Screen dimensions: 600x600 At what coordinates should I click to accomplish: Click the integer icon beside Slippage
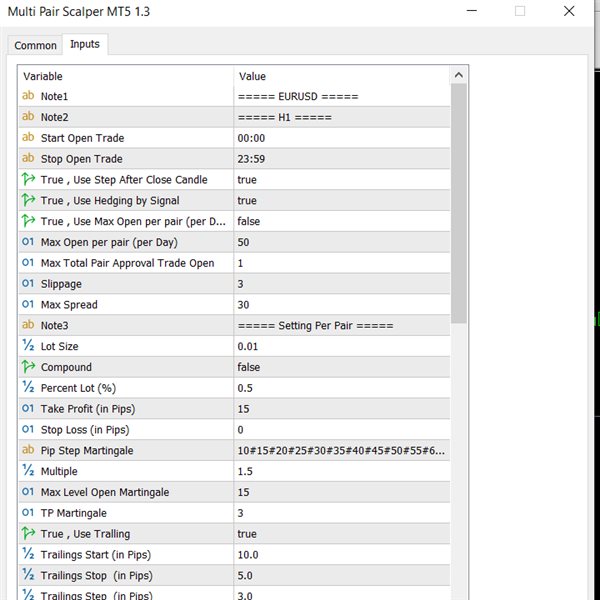pyautogui.click(x=28, y=283)
